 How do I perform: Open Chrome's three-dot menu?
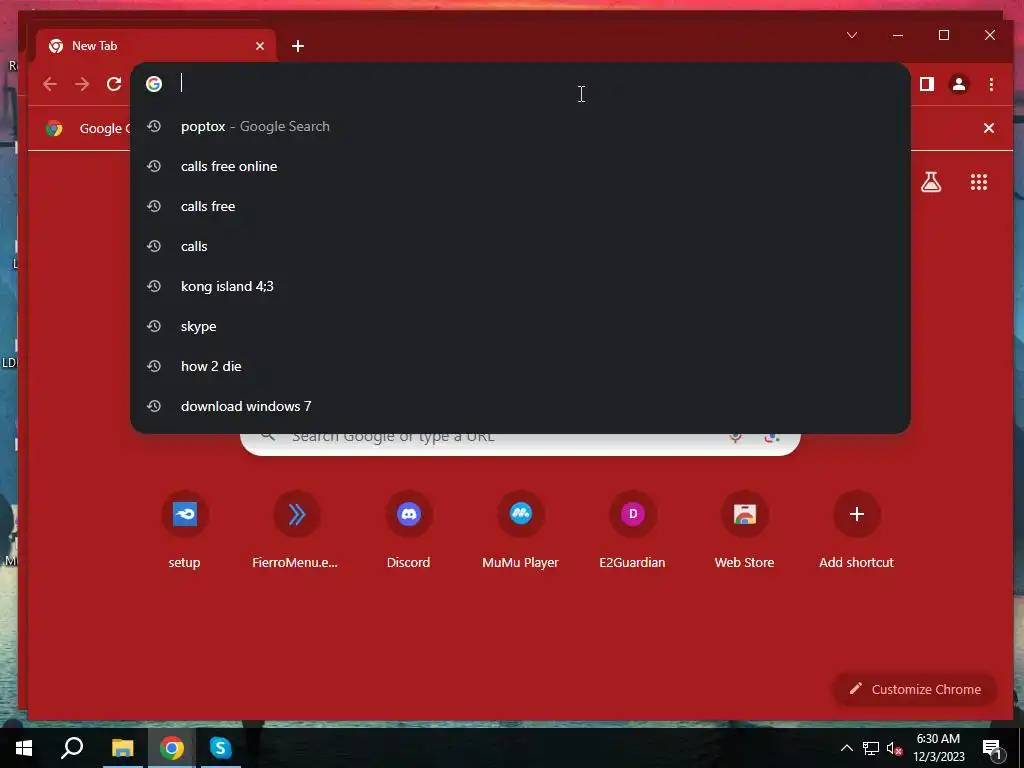tap(991, 84)
